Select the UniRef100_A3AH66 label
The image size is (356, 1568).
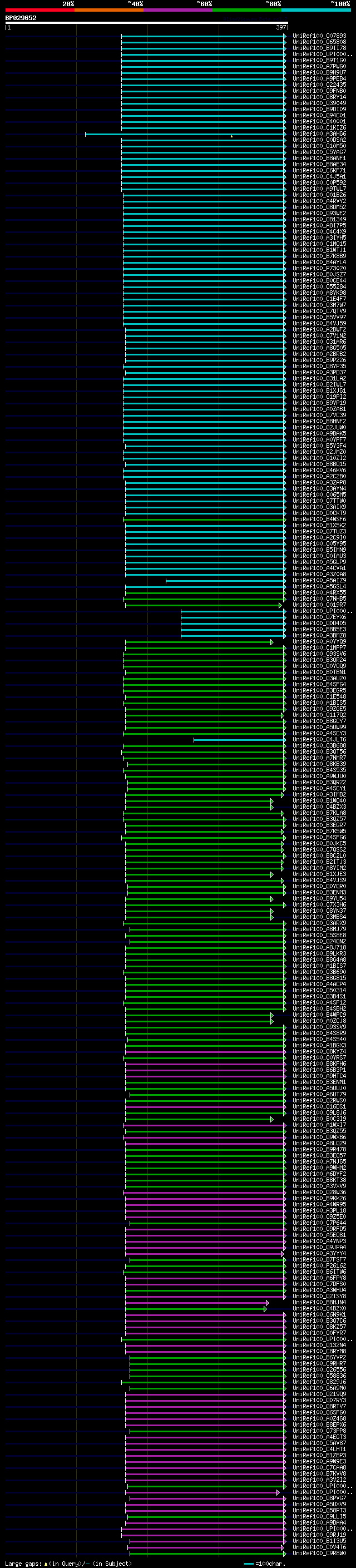coord(319,134)
